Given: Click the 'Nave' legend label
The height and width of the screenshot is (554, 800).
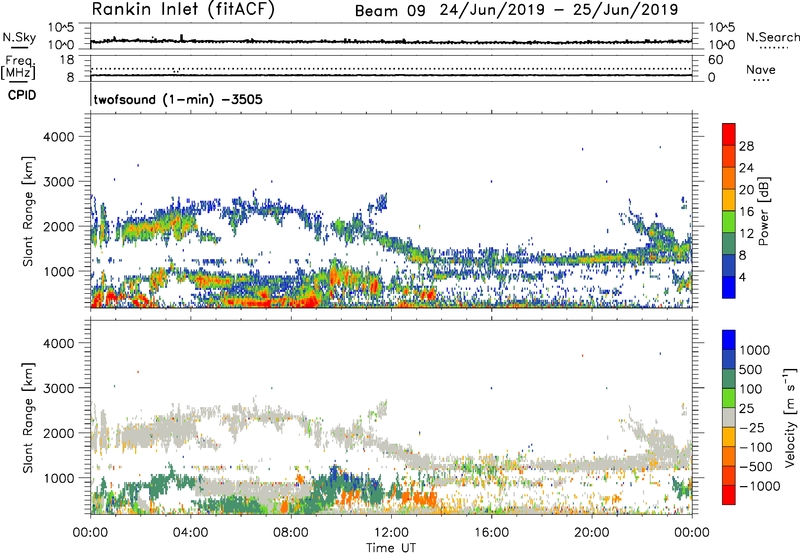Looking at the screenshot, I should click(761, 70).
